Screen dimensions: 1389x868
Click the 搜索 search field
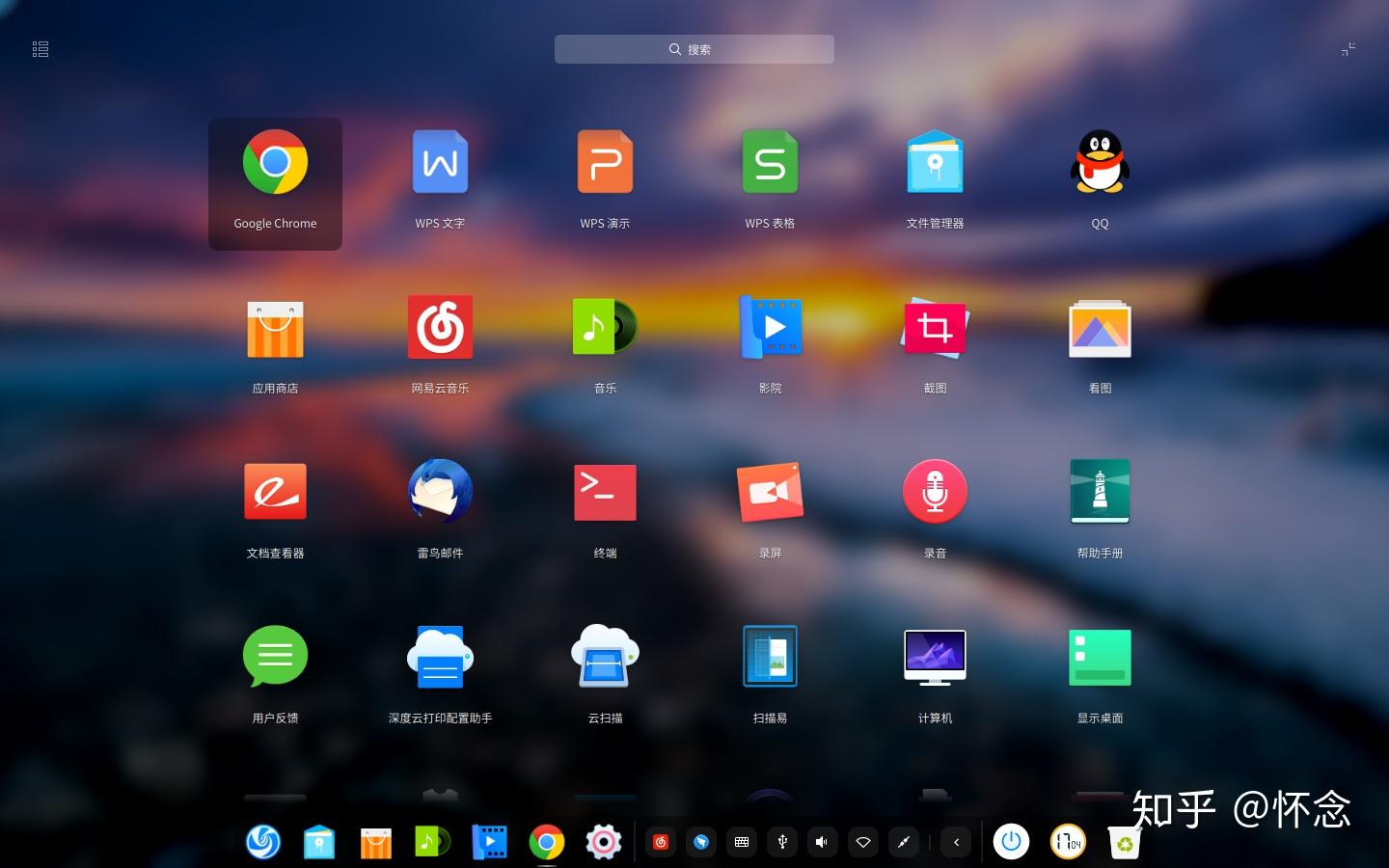tap(694, 49)
